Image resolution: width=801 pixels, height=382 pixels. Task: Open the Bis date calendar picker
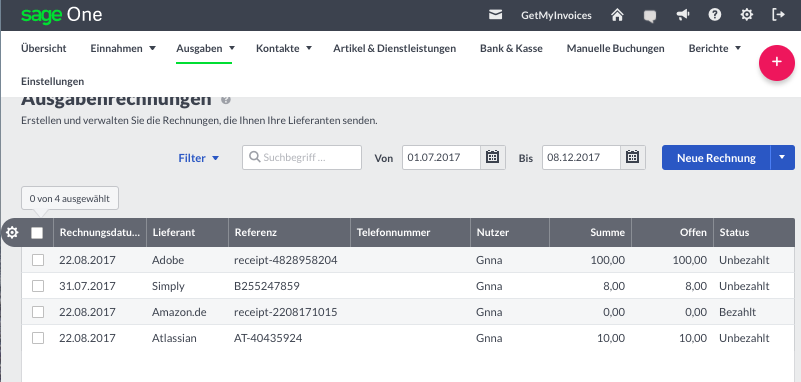point(632,157)
